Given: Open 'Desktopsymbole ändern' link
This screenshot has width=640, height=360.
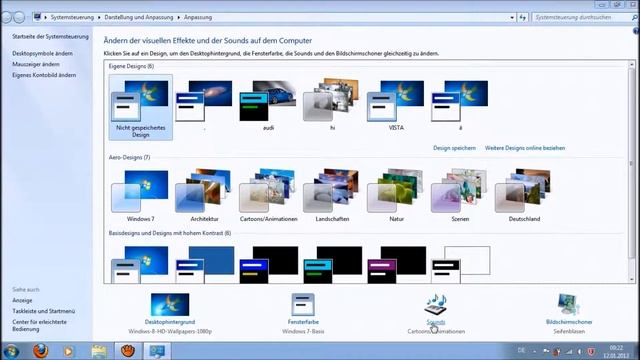Looking at the screenshot, I should 42,53.
